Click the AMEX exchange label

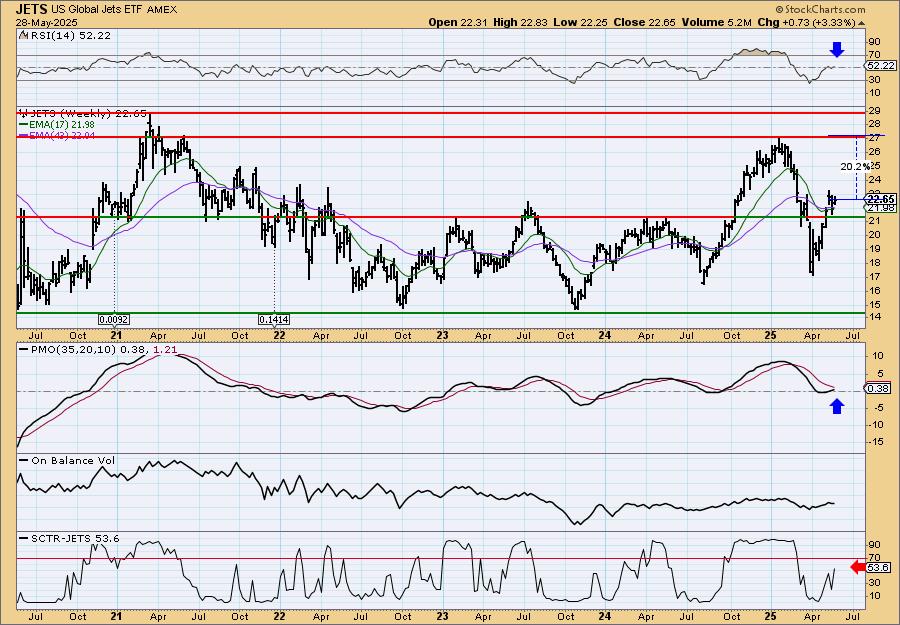[162, 10]
